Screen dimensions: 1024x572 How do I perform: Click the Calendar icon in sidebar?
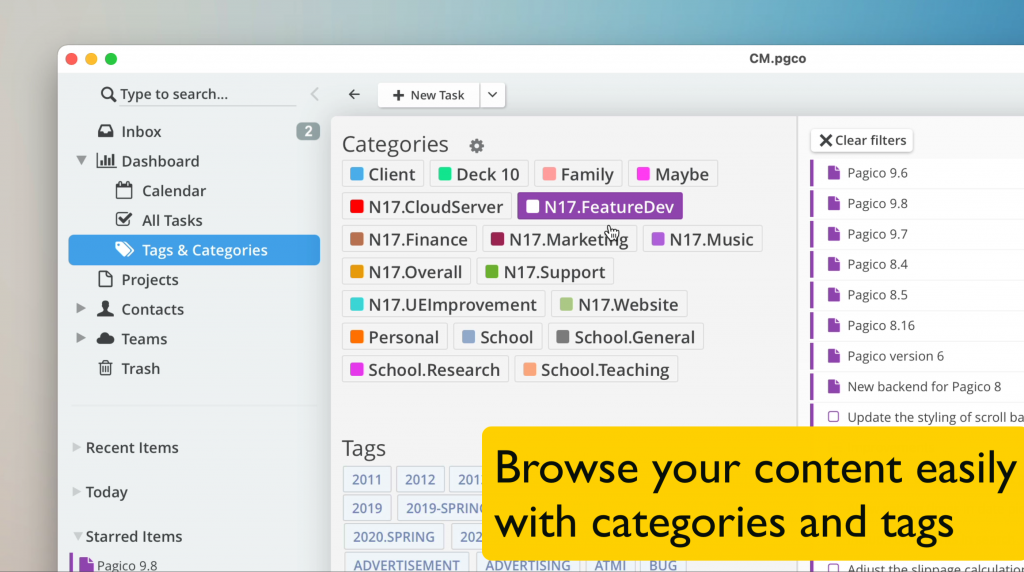click(x=124, y=190)
